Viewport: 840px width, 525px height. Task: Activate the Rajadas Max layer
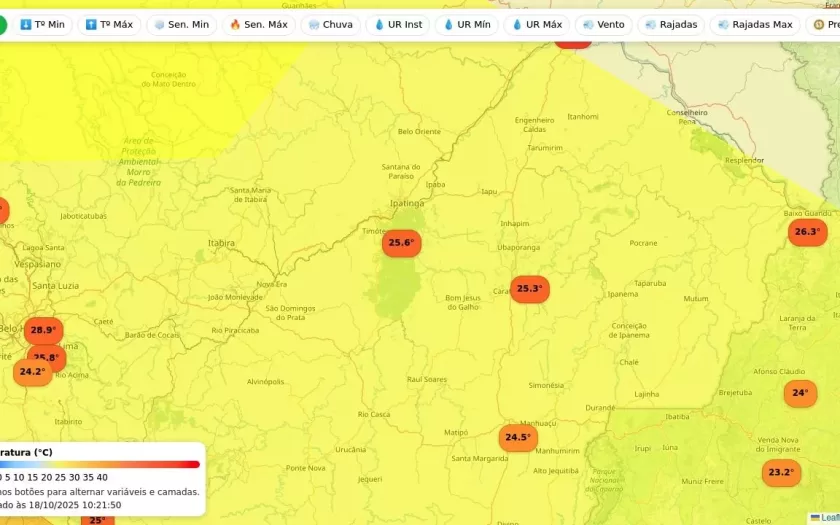pos(754,24)
